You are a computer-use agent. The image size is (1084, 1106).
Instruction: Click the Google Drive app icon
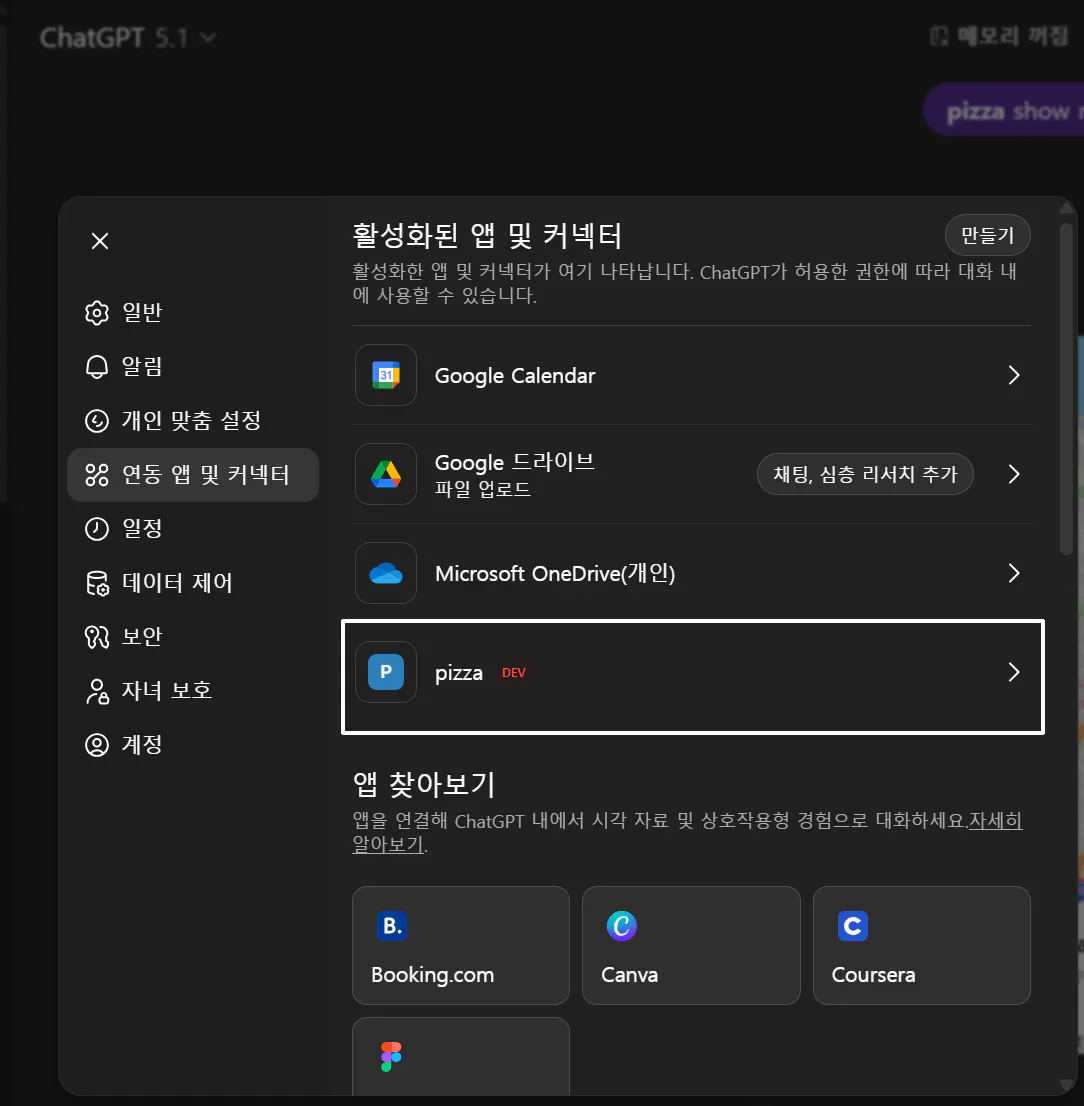(386, 474)
